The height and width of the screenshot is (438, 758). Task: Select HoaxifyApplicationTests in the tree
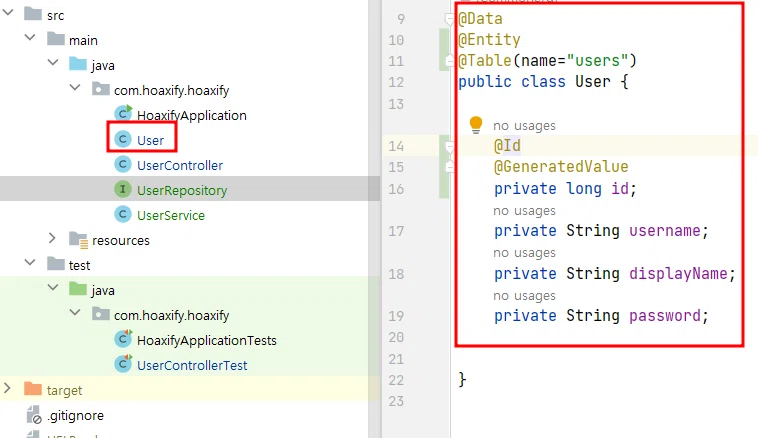(206, 340)
